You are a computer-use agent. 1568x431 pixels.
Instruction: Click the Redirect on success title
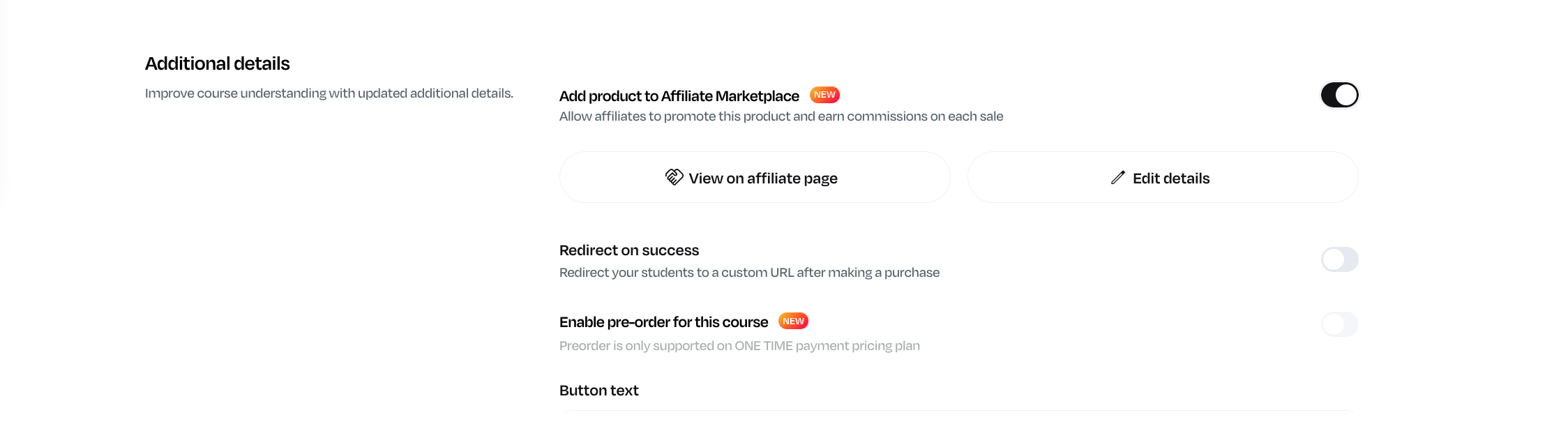click(x=628, y=250)
